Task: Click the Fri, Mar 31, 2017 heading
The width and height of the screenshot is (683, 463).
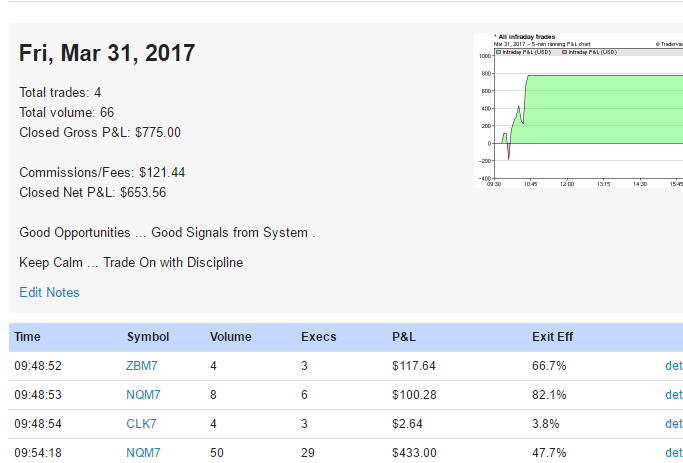Action: (x=107, y=53)
